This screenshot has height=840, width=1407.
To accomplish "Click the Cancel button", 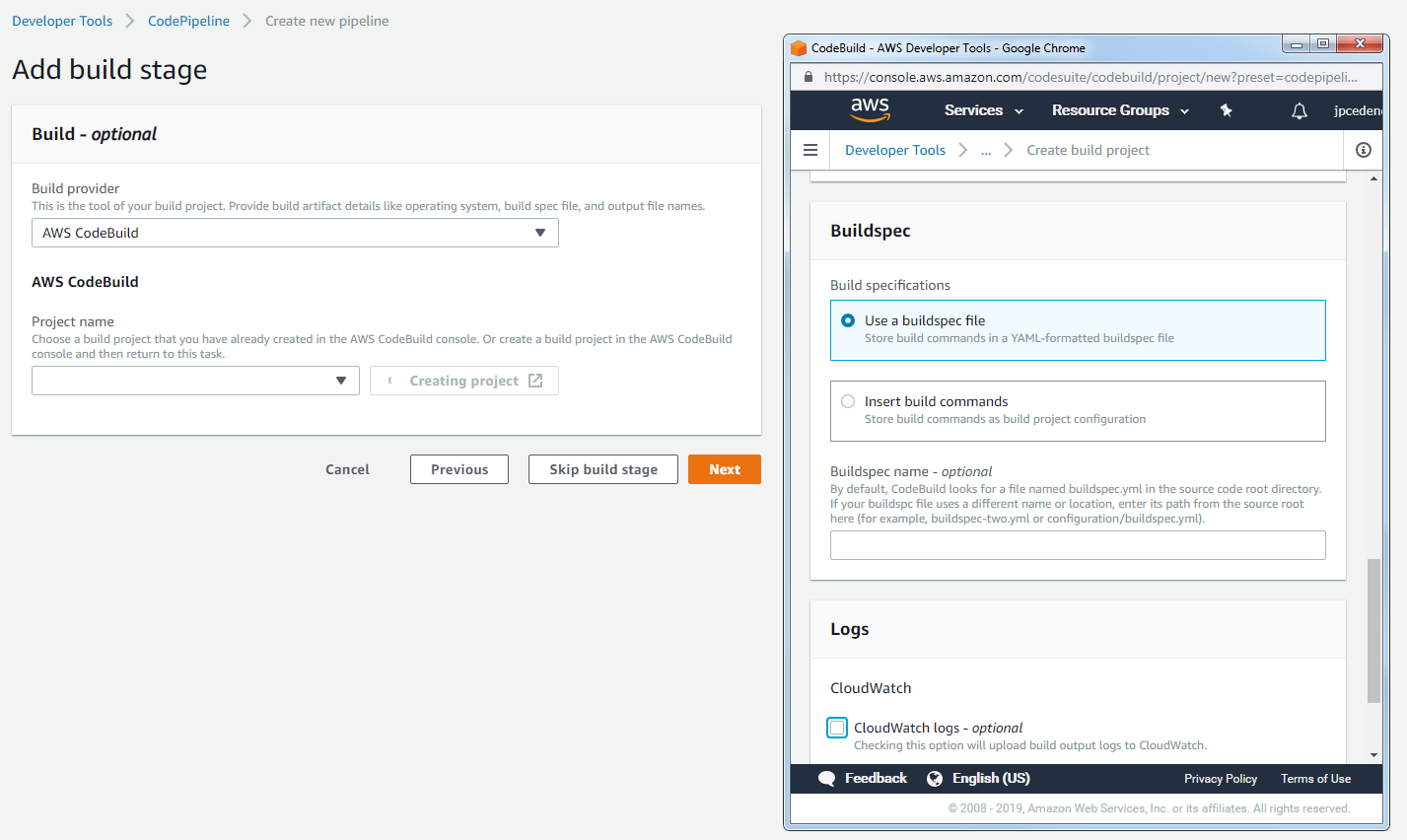I will tap(347, 469).
